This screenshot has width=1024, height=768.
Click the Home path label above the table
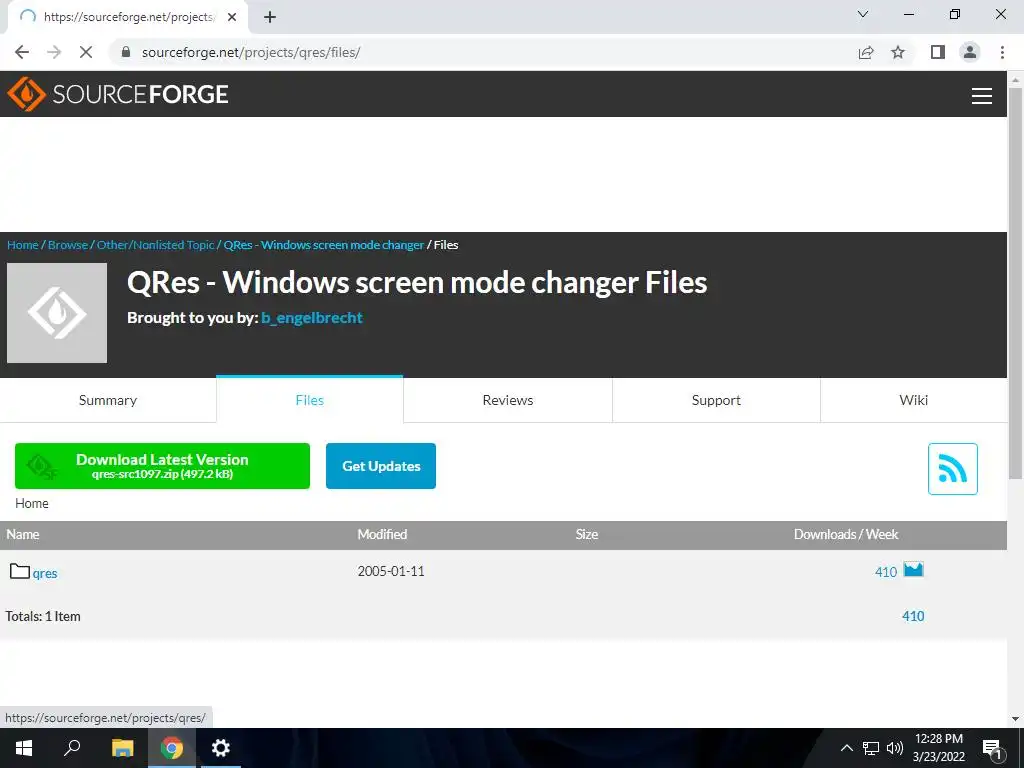click(x=31, y=504)
